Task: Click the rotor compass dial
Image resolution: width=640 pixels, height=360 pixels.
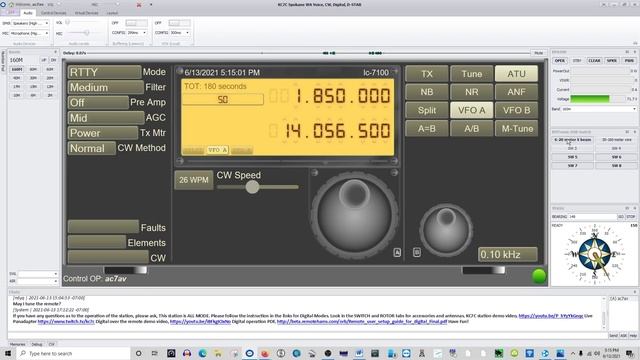Action: (595, 253)
